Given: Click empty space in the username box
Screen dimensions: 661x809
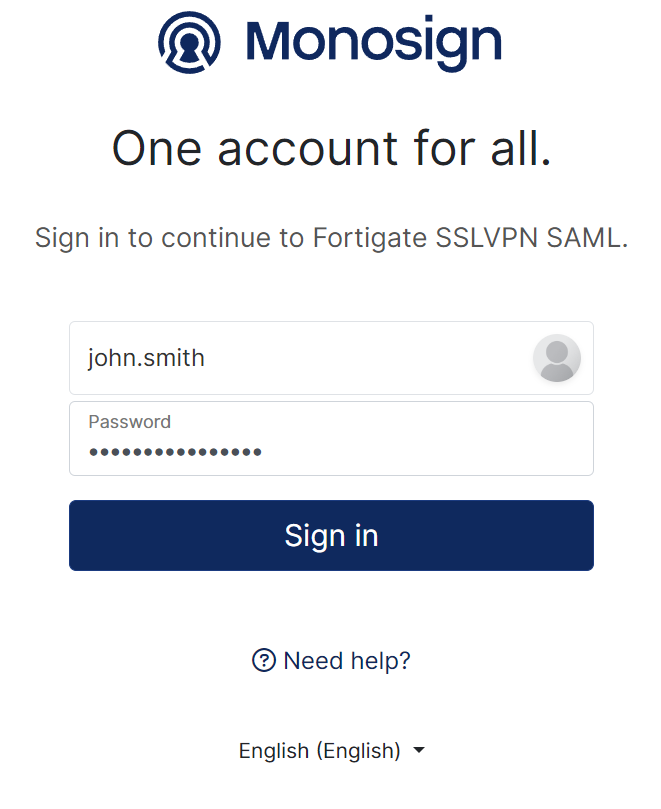Looking at the screenshot, I should click(x=380, y=358).
